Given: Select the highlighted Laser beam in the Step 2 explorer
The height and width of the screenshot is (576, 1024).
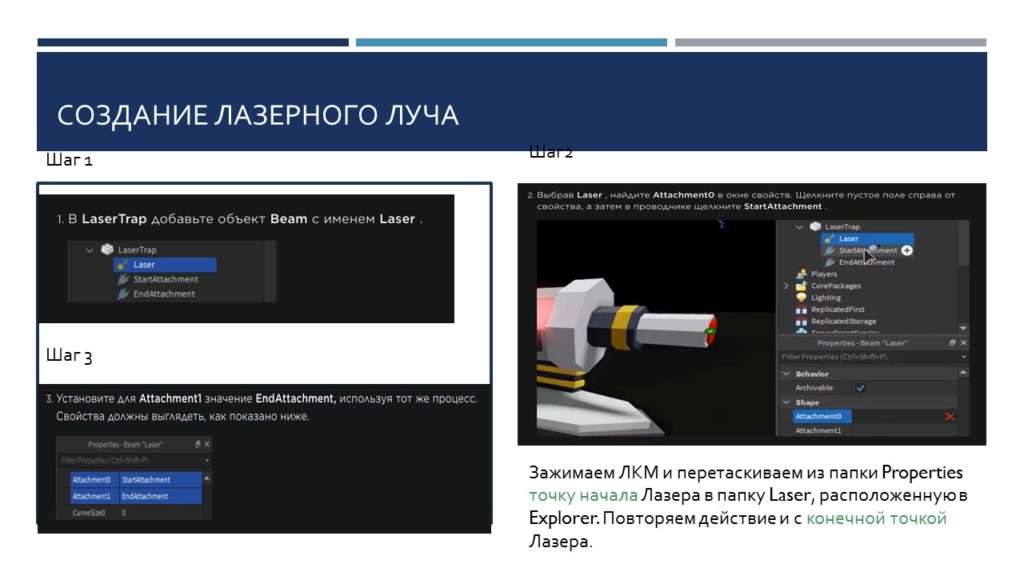Looking at the screenshot, I should coord(867,238).
